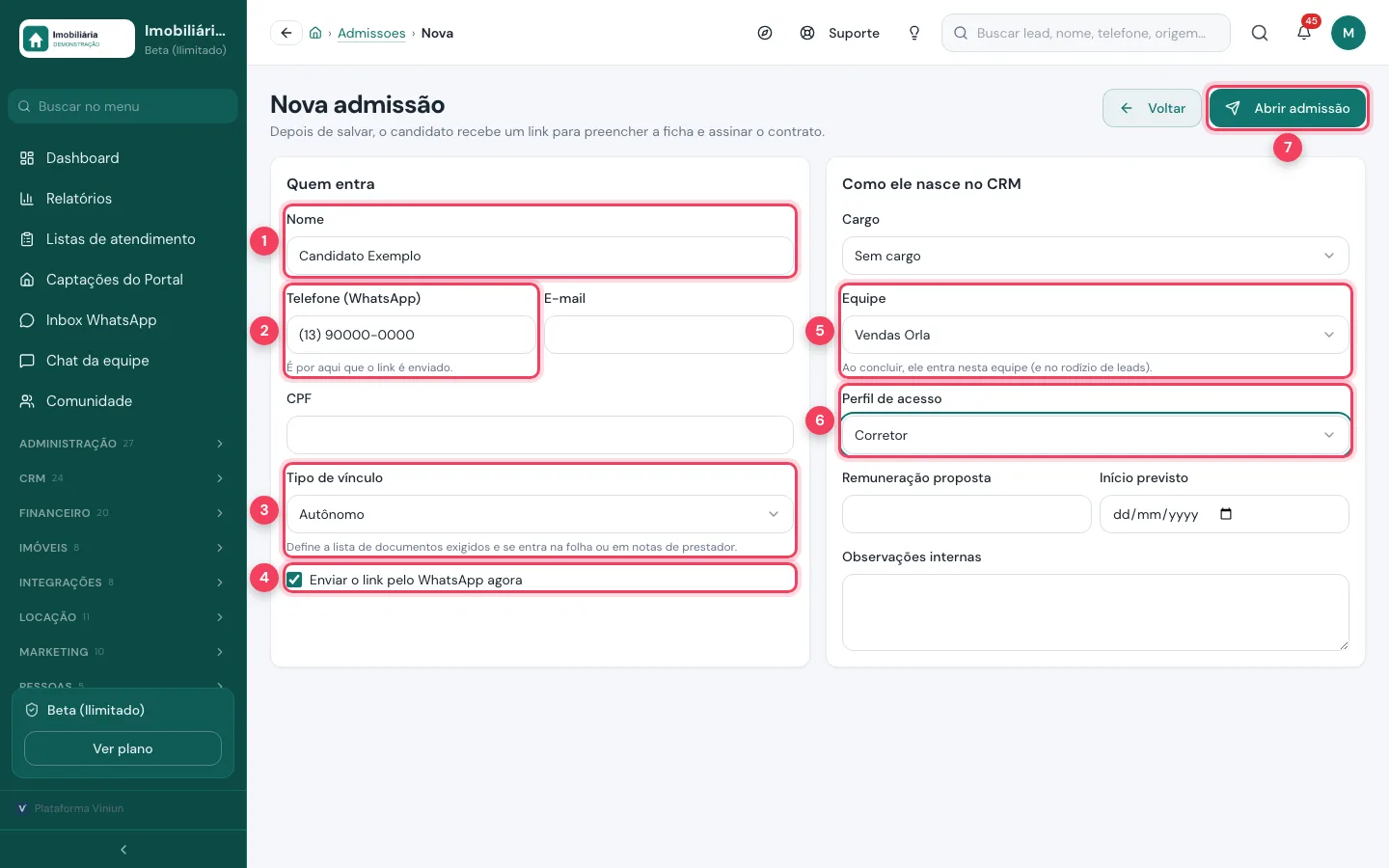
Task: Click the Abrir admissão button
Action: point(1288,108)
